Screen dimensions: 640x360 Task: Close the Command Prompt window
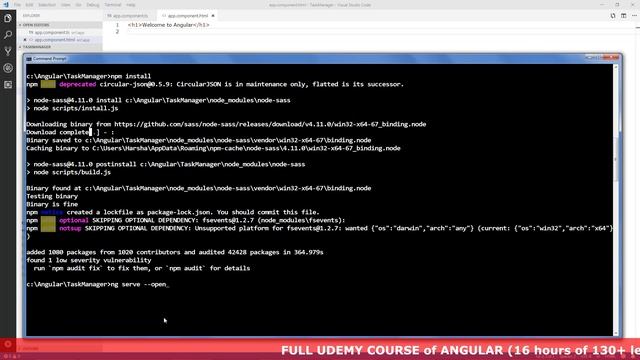[x=612, y=58]
